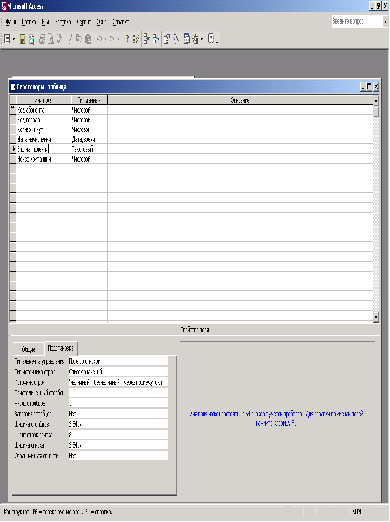Switch to the General (Общие) properties tab
This screenshot has width=390, height=522.
[x=28, y=349]
